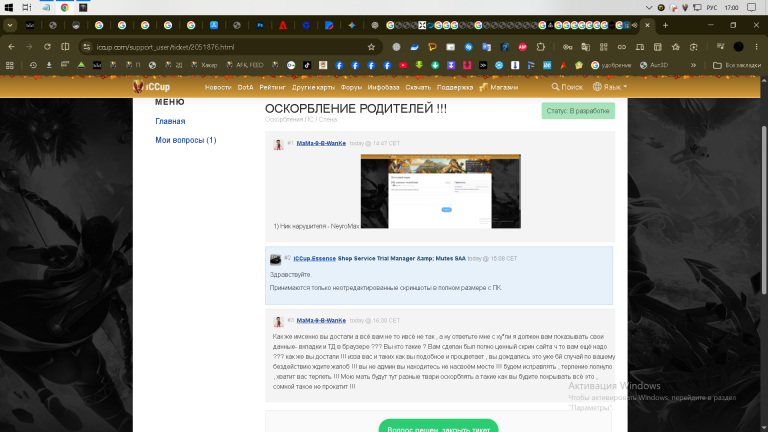
Task: Open MaMa-9-B-WanKe profile in post #3
Action: [x=321, y=320]
